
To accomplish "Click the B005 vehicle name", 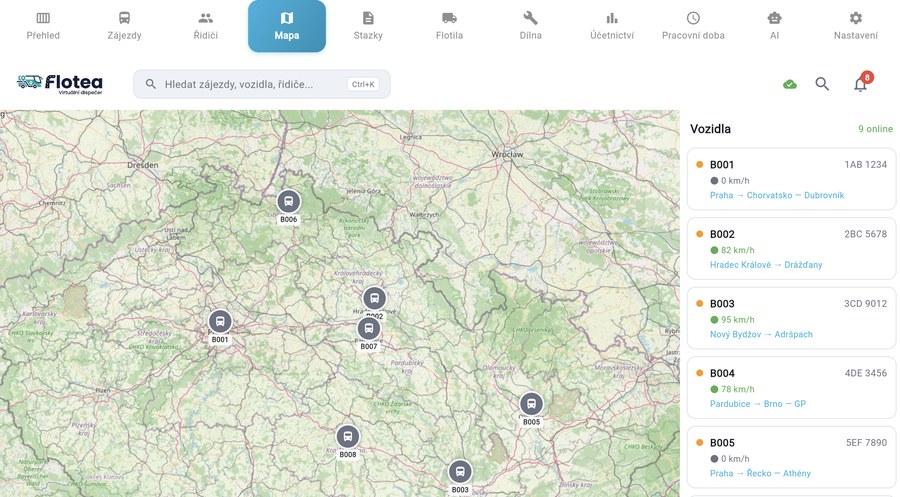I will tap(722, 442).
